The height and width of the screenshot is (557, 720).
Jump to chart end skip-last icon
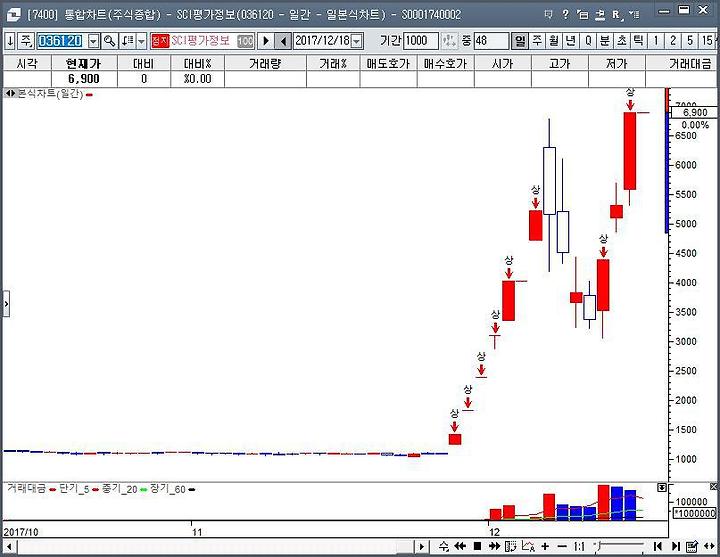(675, 546)
